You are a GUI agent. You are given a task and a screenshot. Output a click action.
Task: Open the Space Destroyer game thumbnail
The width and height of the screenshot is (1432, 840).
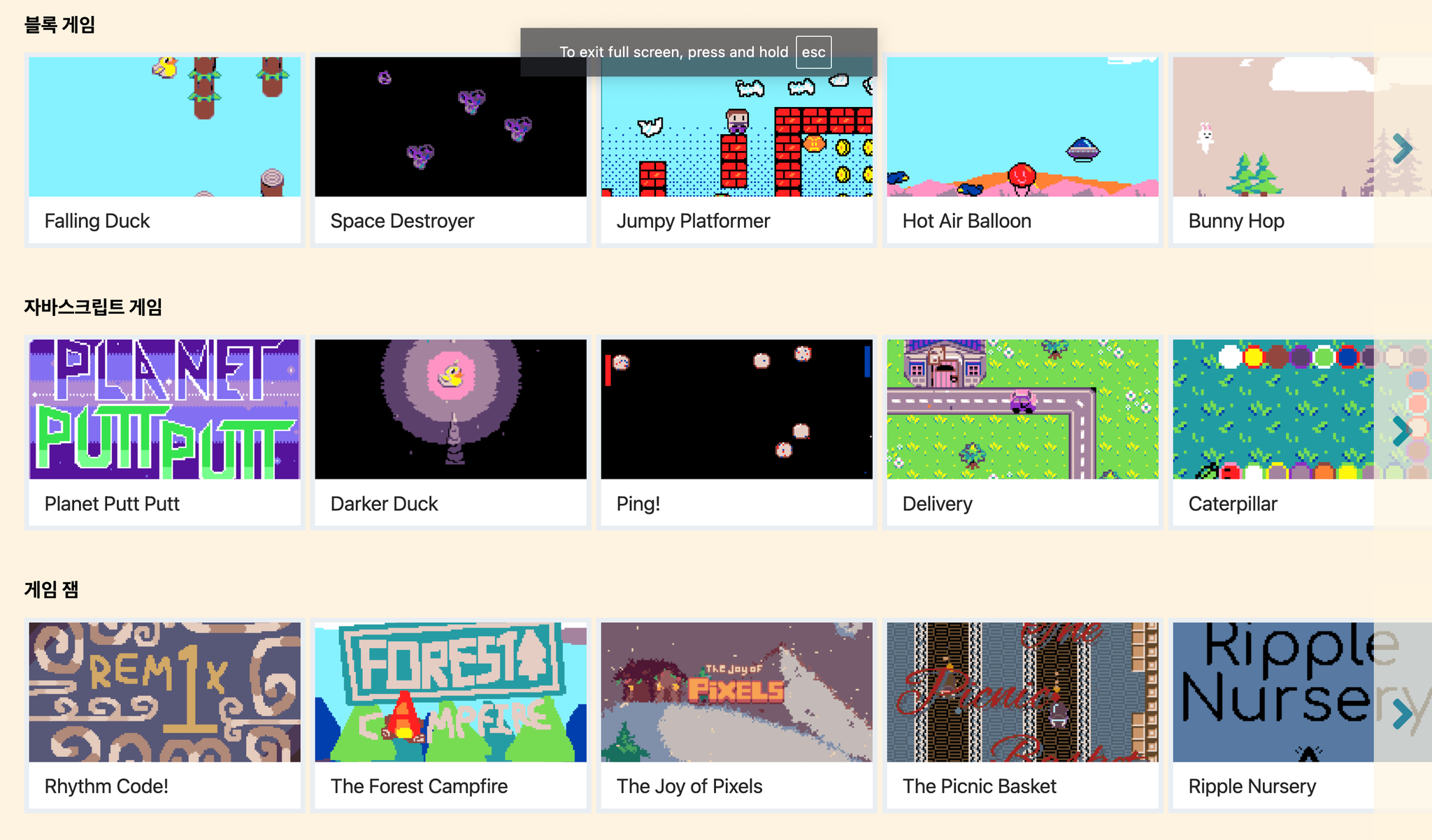450,126
